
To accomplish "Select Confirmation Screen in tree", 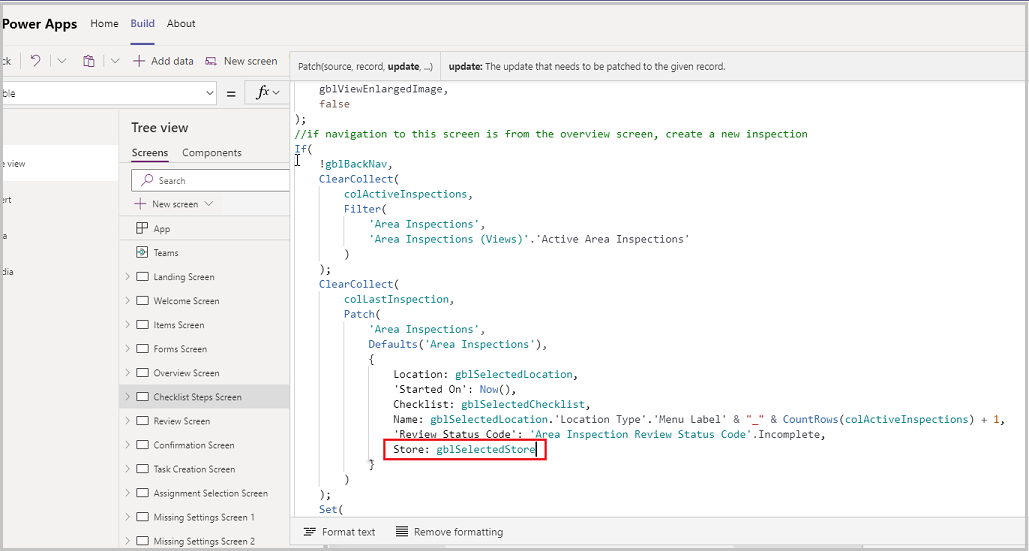I will pos(194,445).
